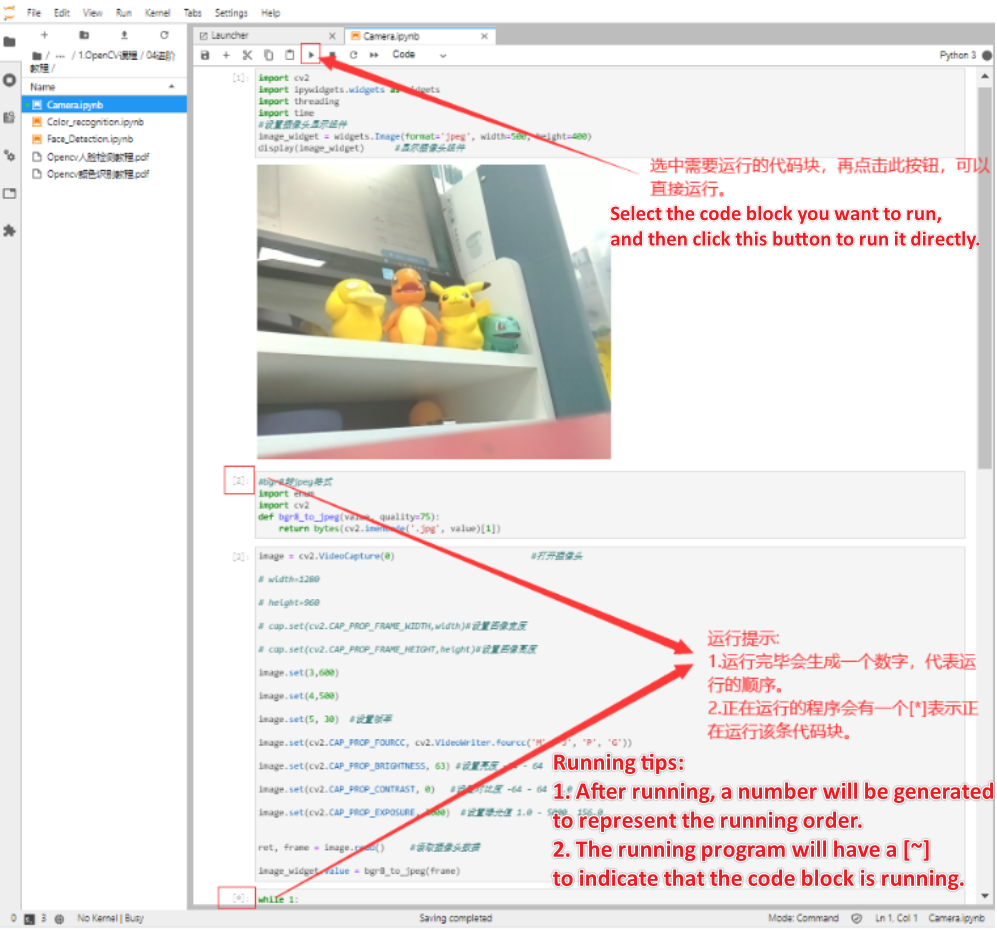The image size is (997, 933).
Task: Open the Extension Manager puzzle icon
Action: 10,230
